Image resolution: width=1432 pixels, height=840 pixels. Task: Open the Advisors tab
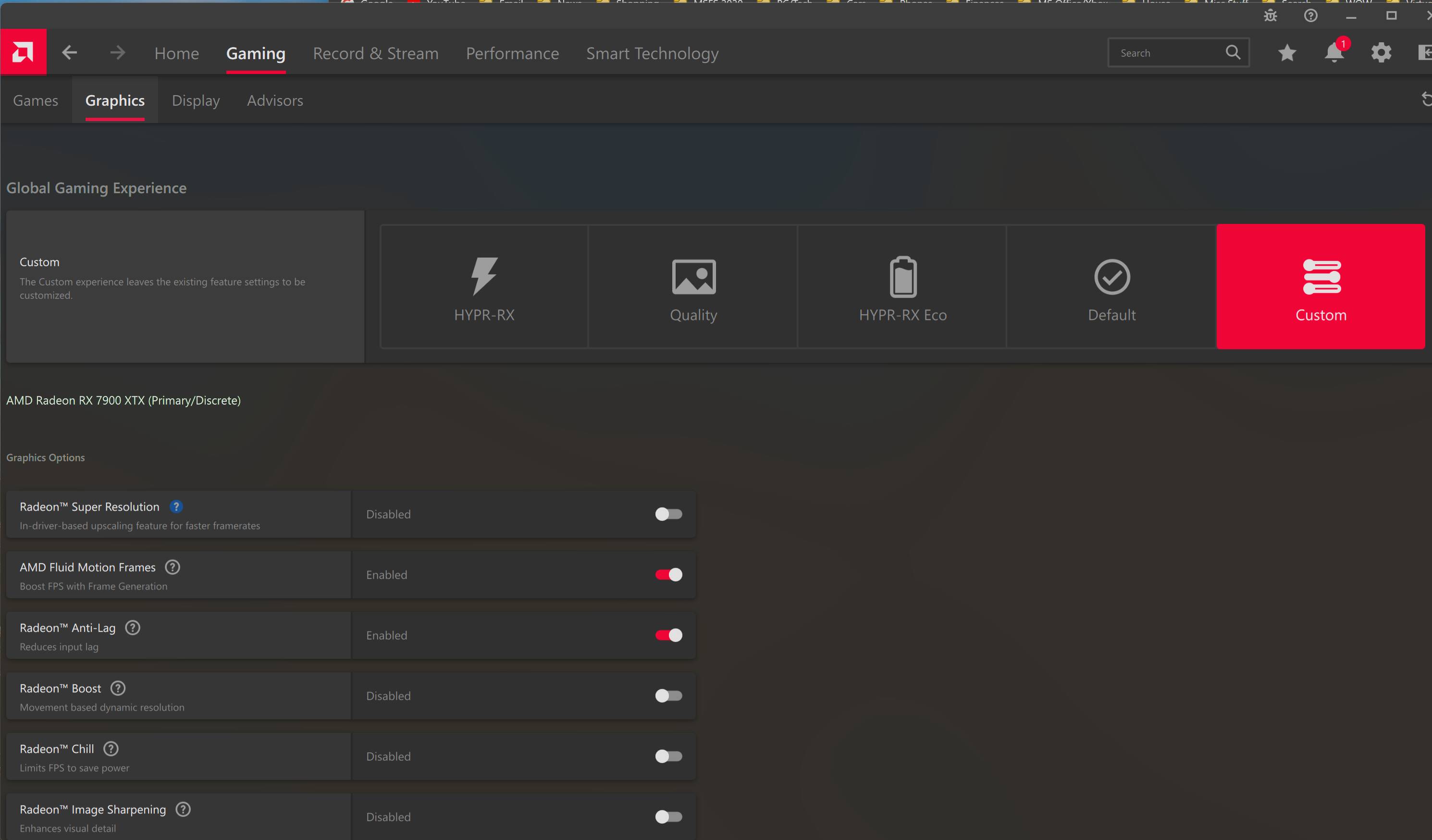(x=275, y=99)
